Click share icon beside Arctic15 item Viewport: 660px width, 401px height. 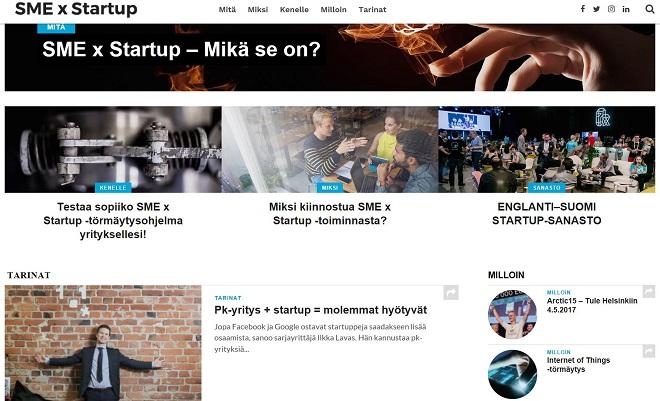click(649, 291)
